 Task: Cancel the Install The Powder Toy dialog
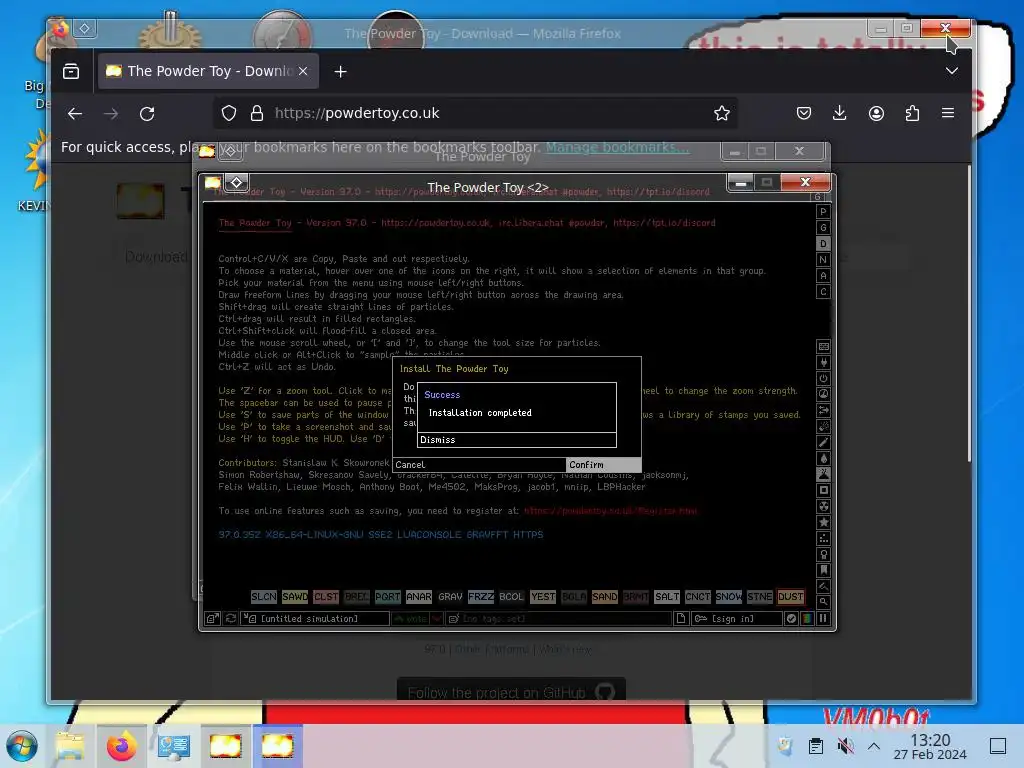click(479, 465)
